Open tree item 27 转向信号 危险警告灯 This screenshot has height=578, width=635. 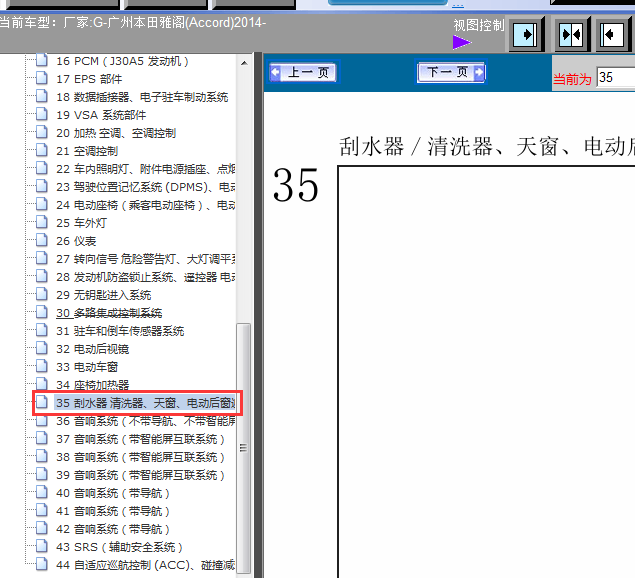pos(146,259)
